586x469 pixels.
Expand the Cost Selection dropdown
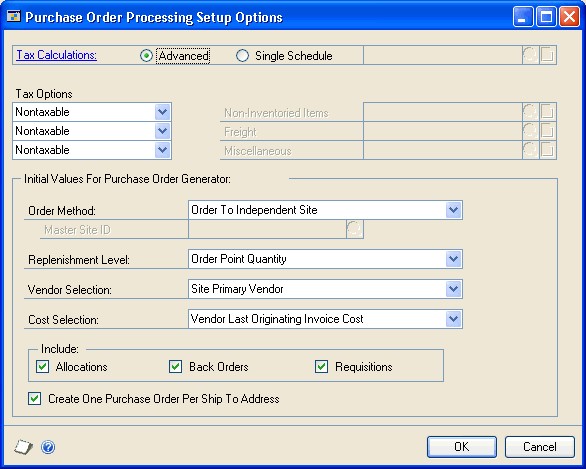(x=453, y=319)
